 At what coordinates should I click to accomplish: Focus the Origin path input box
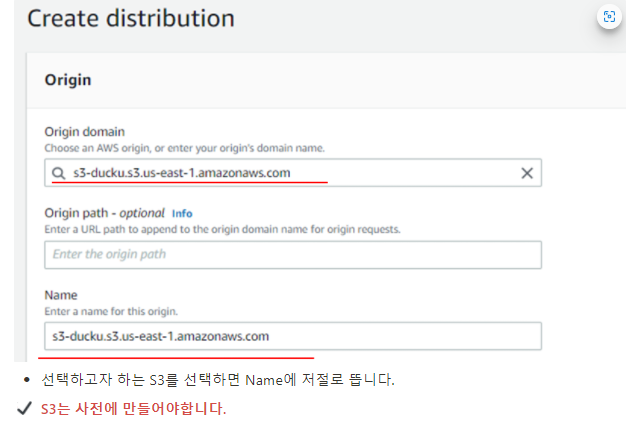[x=293, y=255]
